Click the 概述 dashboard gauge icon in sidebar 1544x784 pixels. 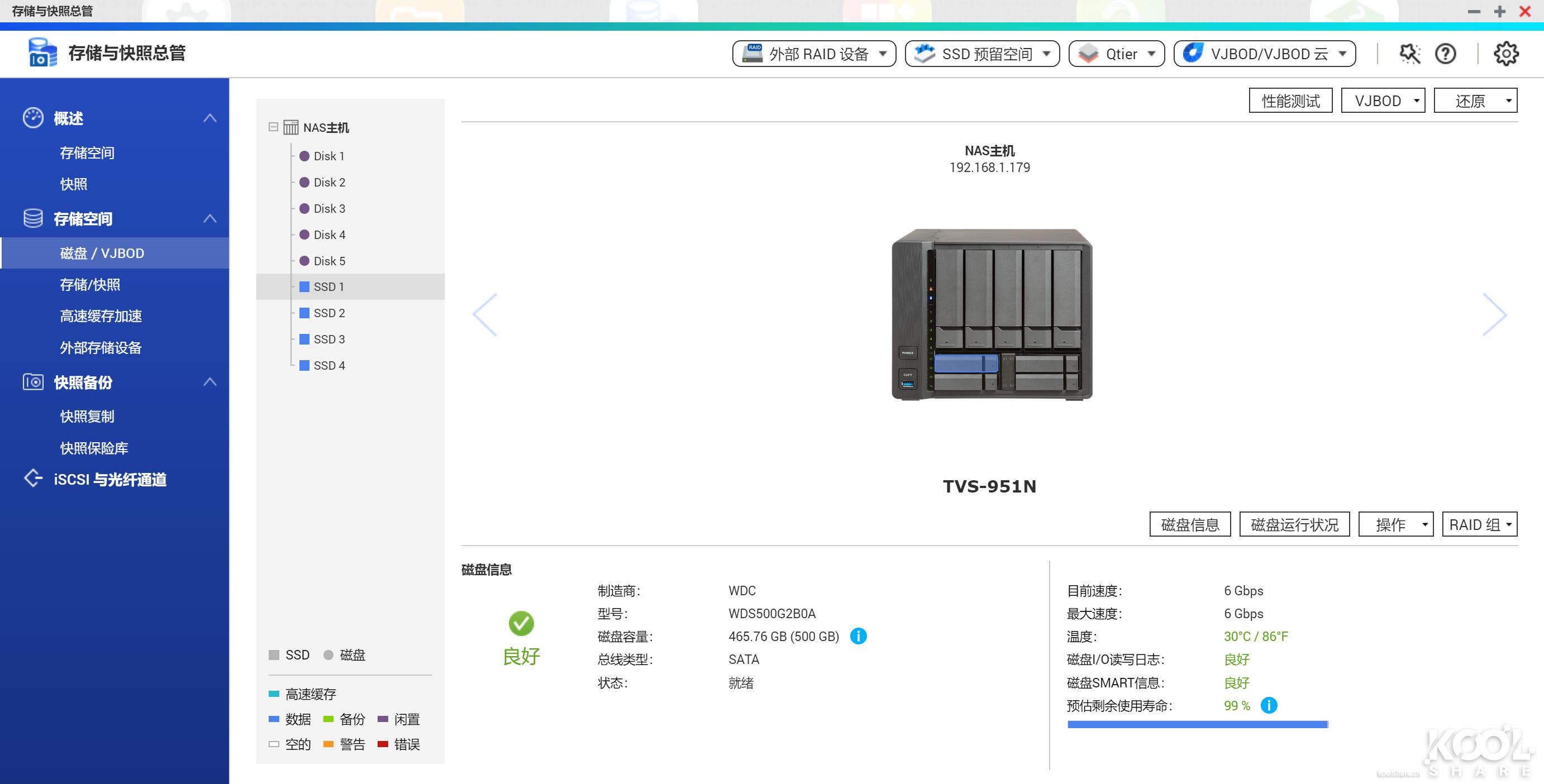33,117
